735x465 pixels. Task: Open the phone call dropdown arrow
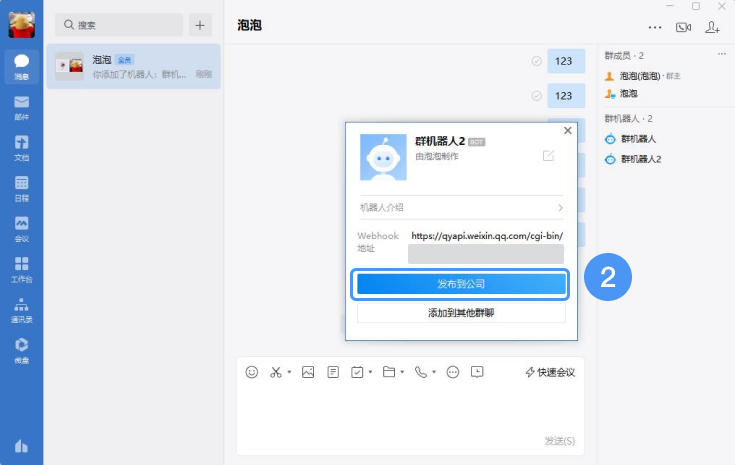433,373
